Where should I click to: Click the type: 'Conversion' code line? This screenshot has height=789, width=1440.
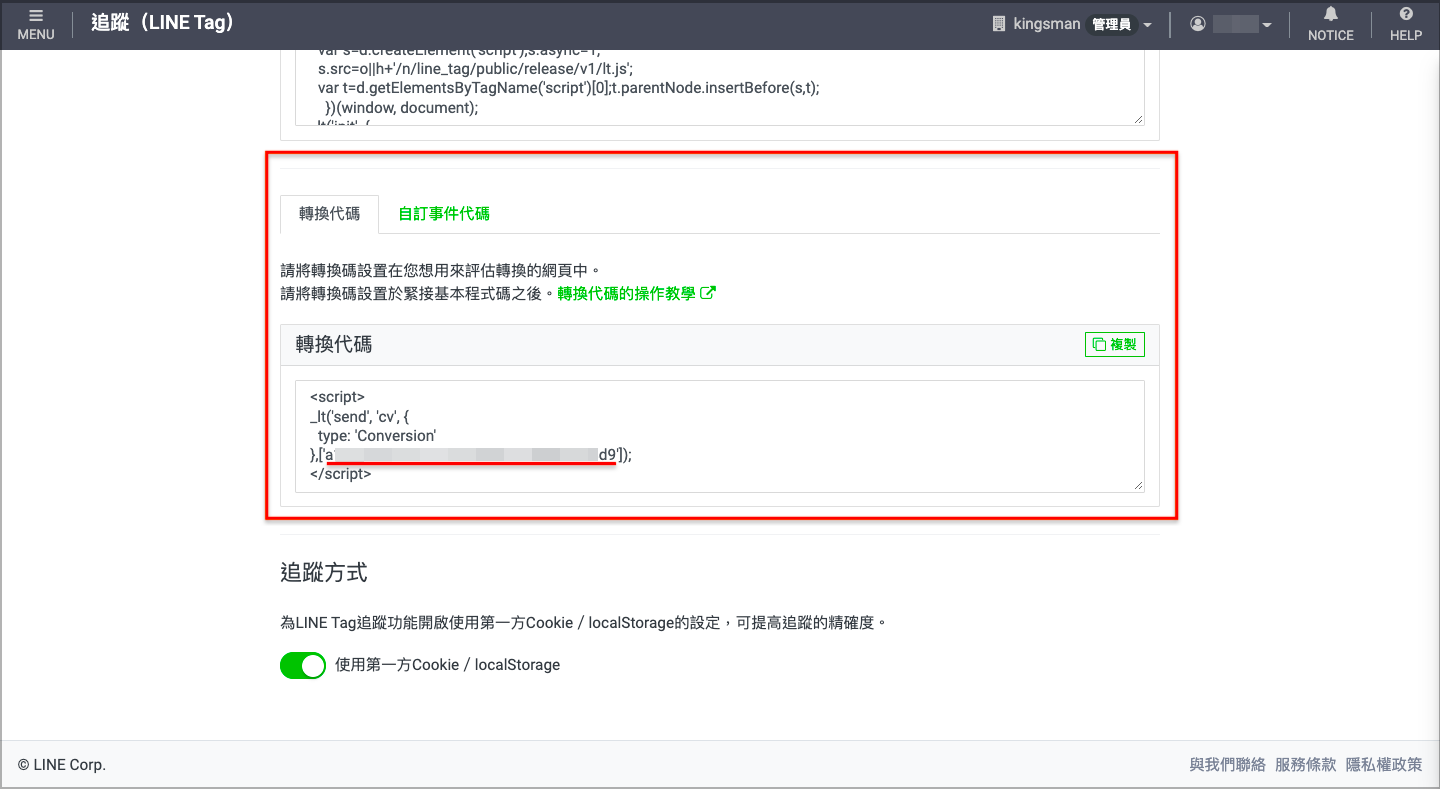(377, 436)
